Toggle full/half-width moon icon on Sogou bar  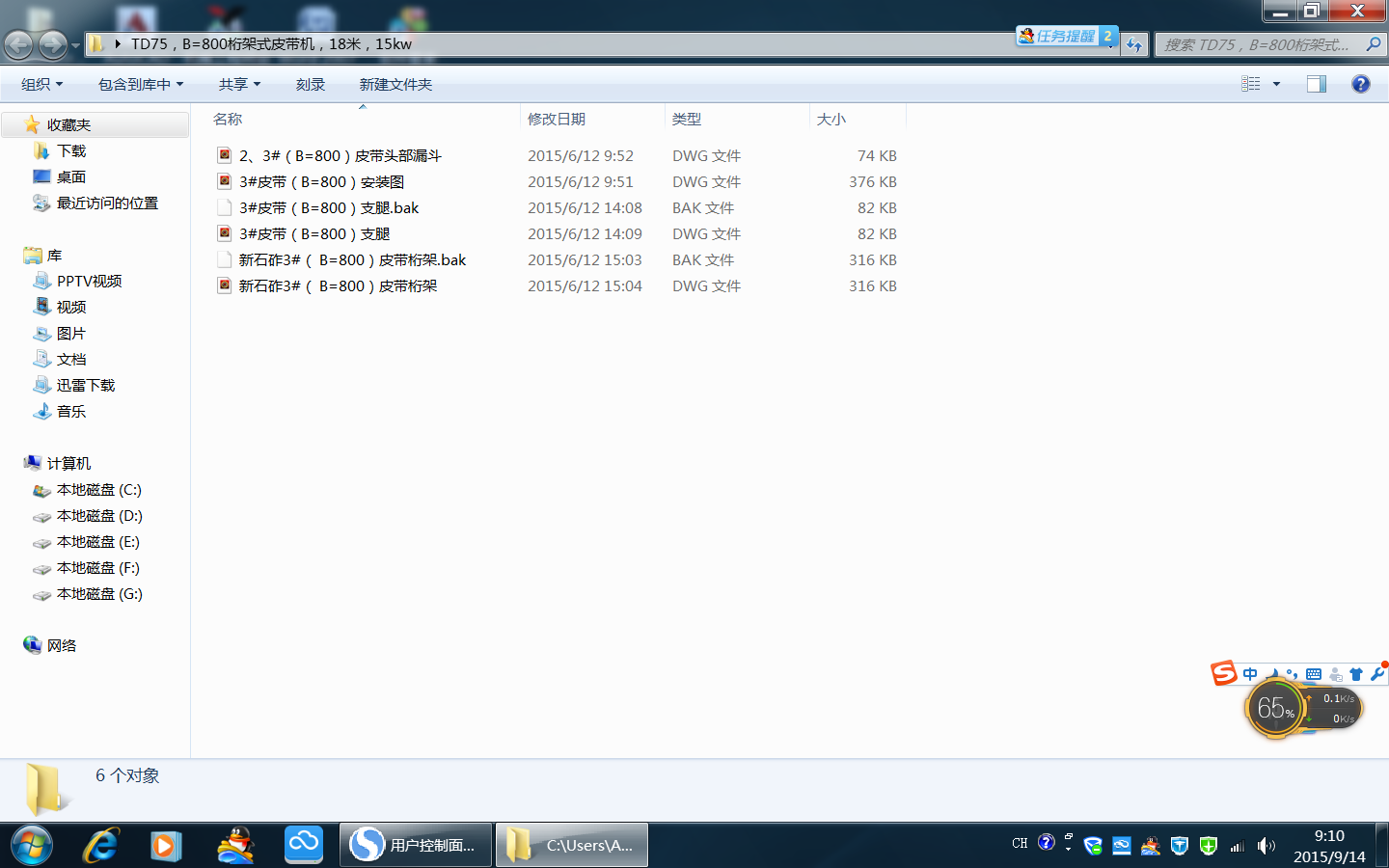[1272, 674]
